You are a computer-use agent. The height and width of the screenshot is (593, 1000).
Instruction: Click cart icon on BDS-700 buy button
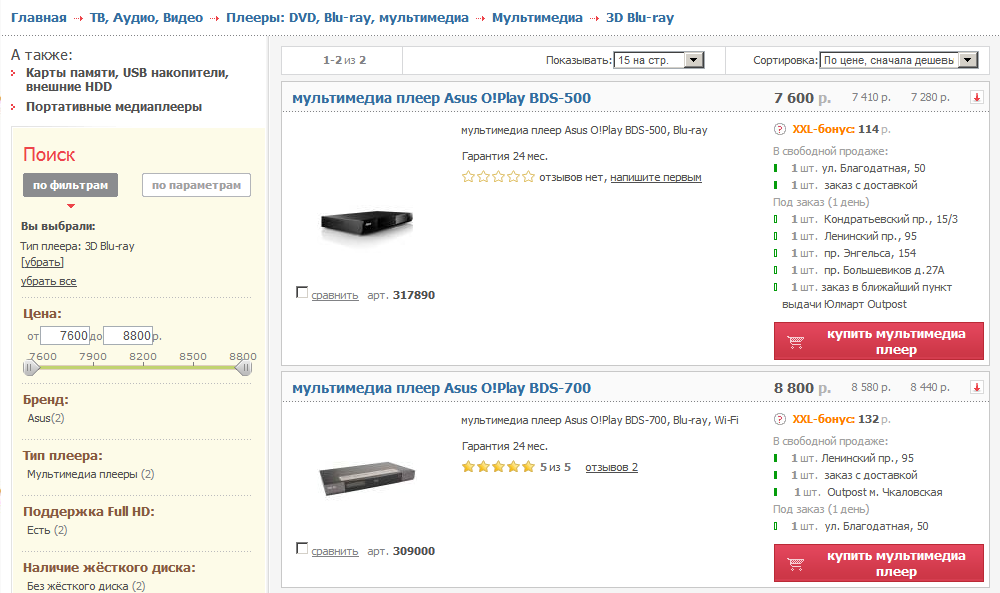(796, 563)
